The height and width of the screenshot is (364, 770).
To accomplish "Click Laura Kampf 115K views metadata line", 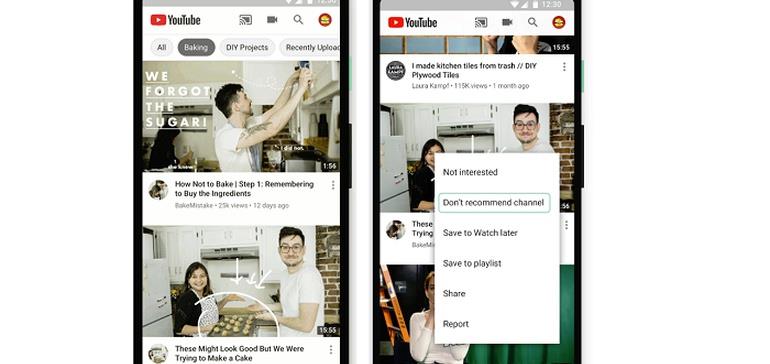I will coord(470,86).
